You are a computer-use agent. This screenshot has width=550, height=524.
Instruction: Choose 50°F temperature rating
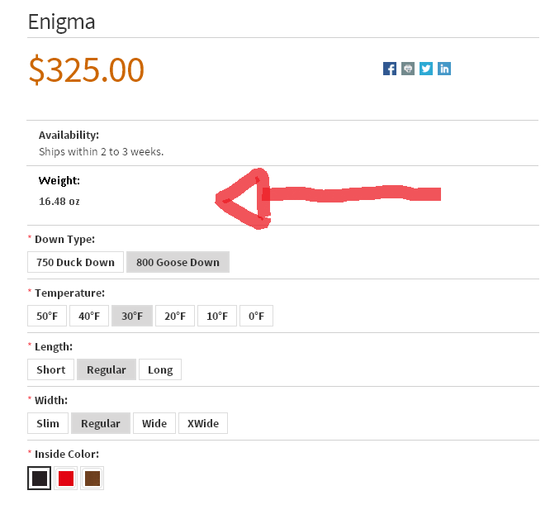click(x=47, y=316)
